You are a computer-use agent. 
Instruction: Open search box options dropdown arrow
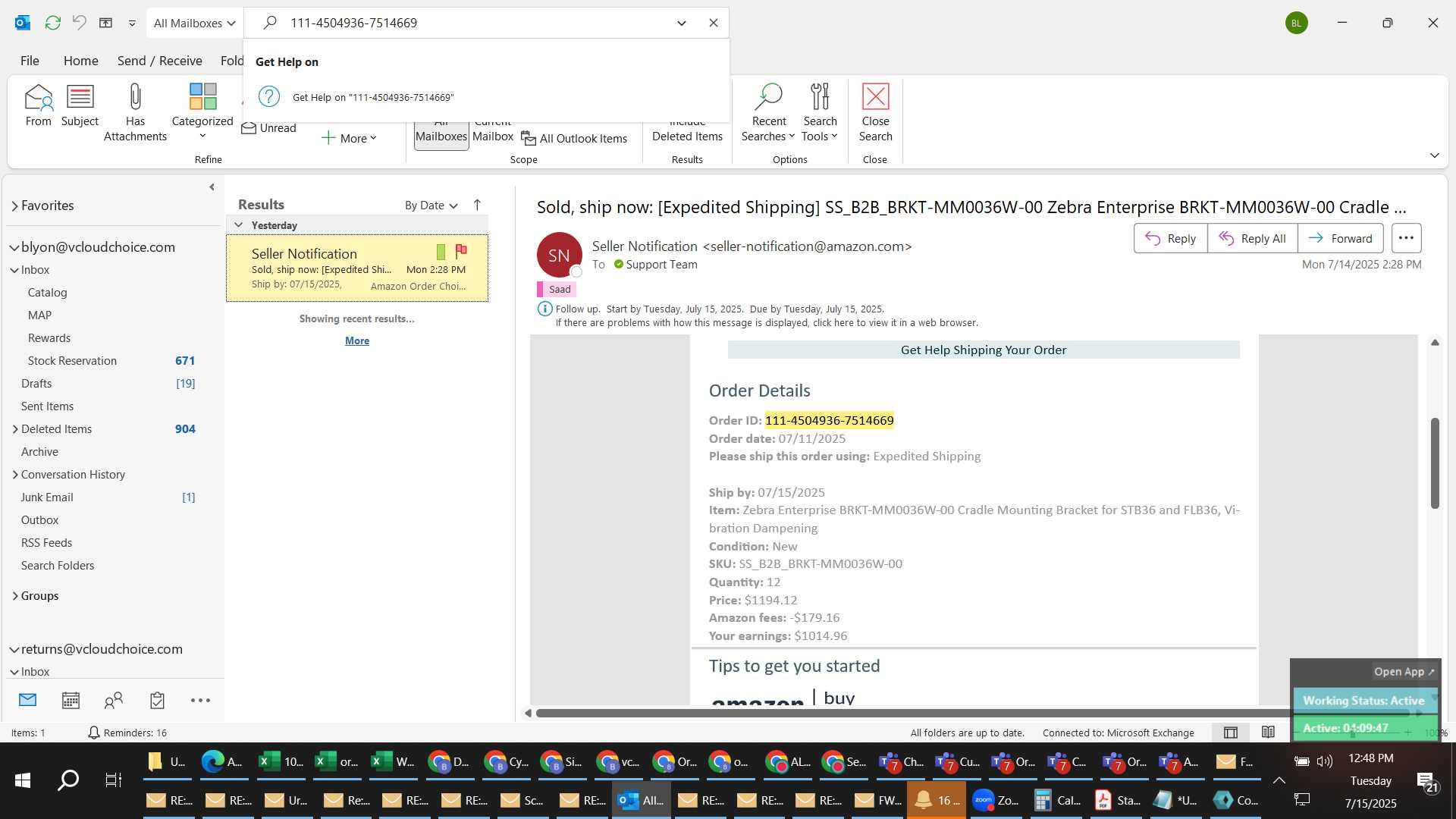pyautogui.click(x=681, y=23)
